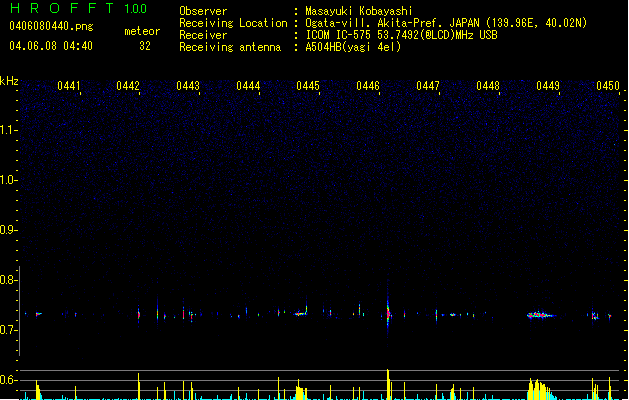
Task: Click the 0449 time marker
Action: click(x=548, y=86)
